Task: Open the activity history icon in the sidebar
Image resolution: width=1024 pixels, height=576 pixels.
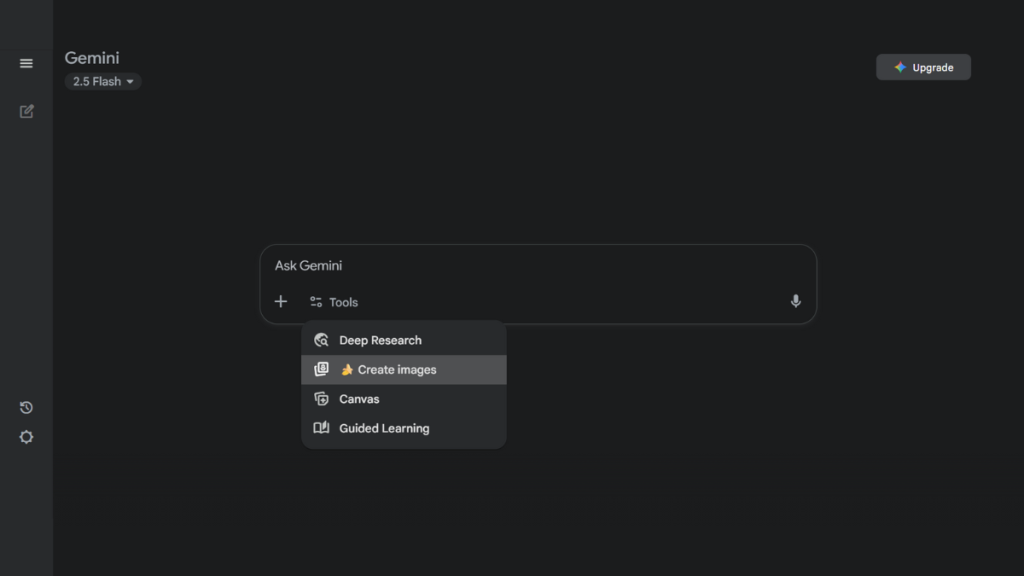Action: pos(26,407)
